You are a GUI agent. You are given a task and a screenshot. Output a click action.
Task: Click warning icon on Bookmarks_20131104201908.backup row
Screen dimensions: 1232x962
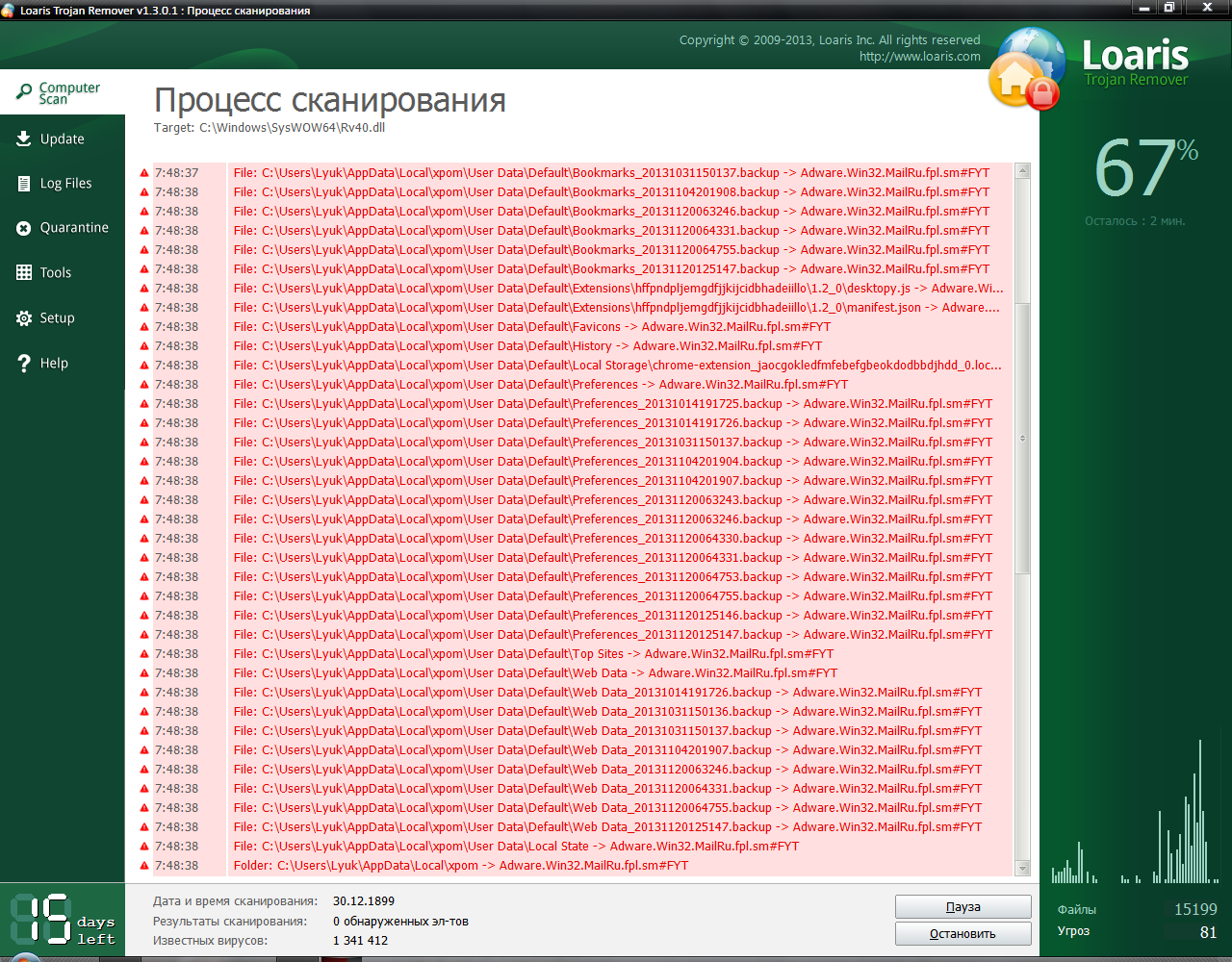point(144,192)
